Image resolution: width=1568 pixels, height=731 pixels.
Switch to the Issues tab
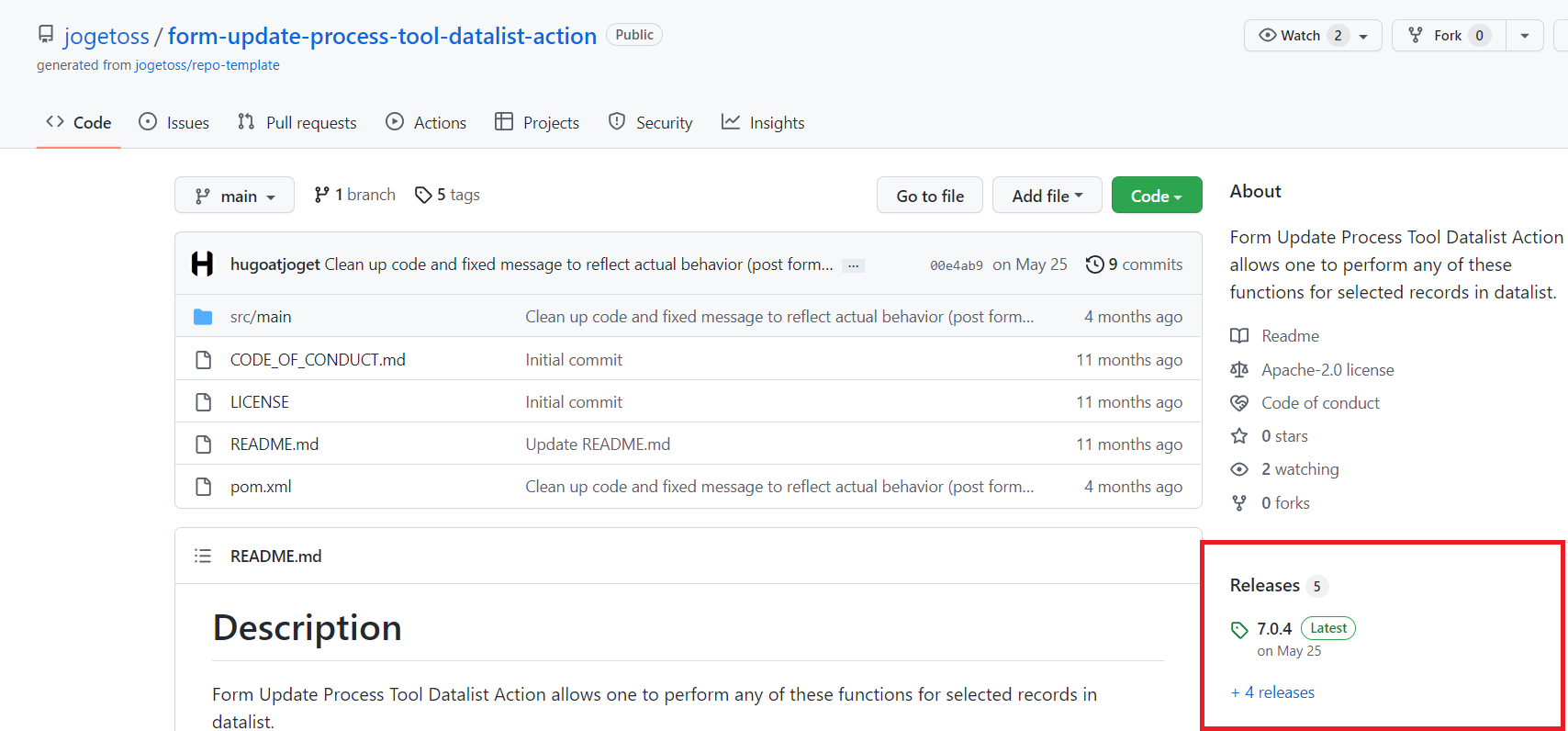174,123
